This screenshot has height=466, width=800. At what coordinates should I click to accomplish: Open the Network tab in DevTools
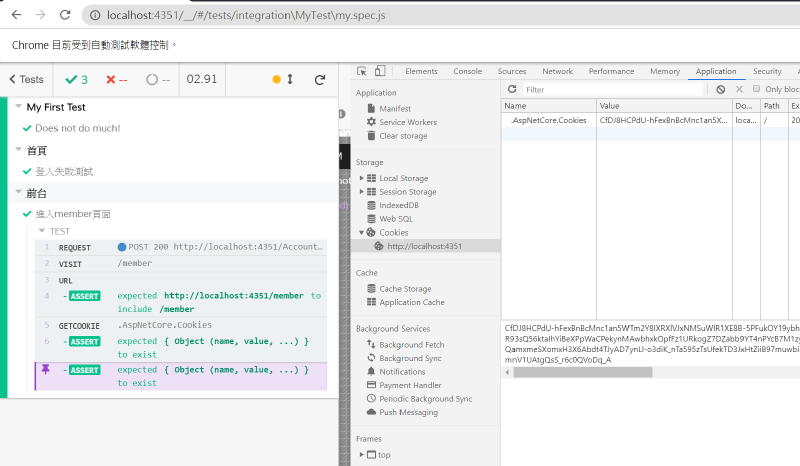[x=557, y=71]
